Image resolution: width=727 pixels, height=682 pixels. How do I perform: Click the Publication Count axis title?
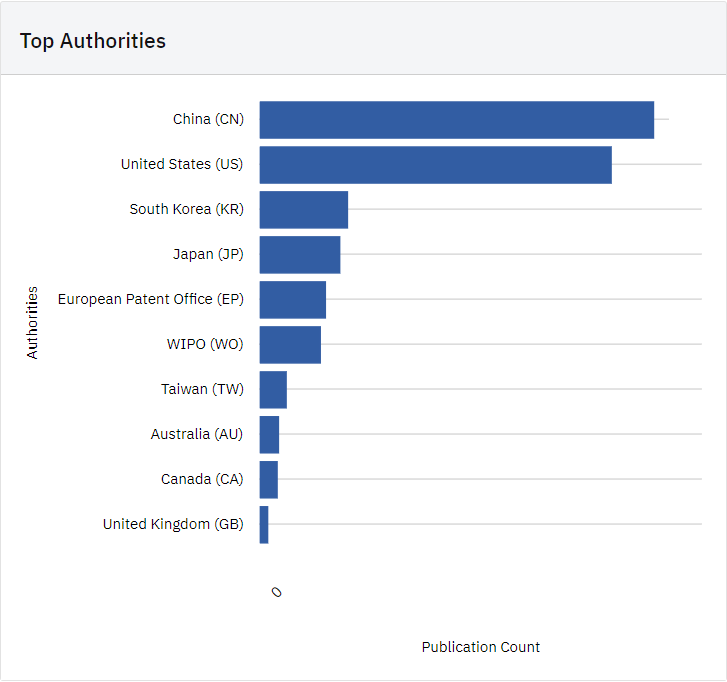pos(480,647)
